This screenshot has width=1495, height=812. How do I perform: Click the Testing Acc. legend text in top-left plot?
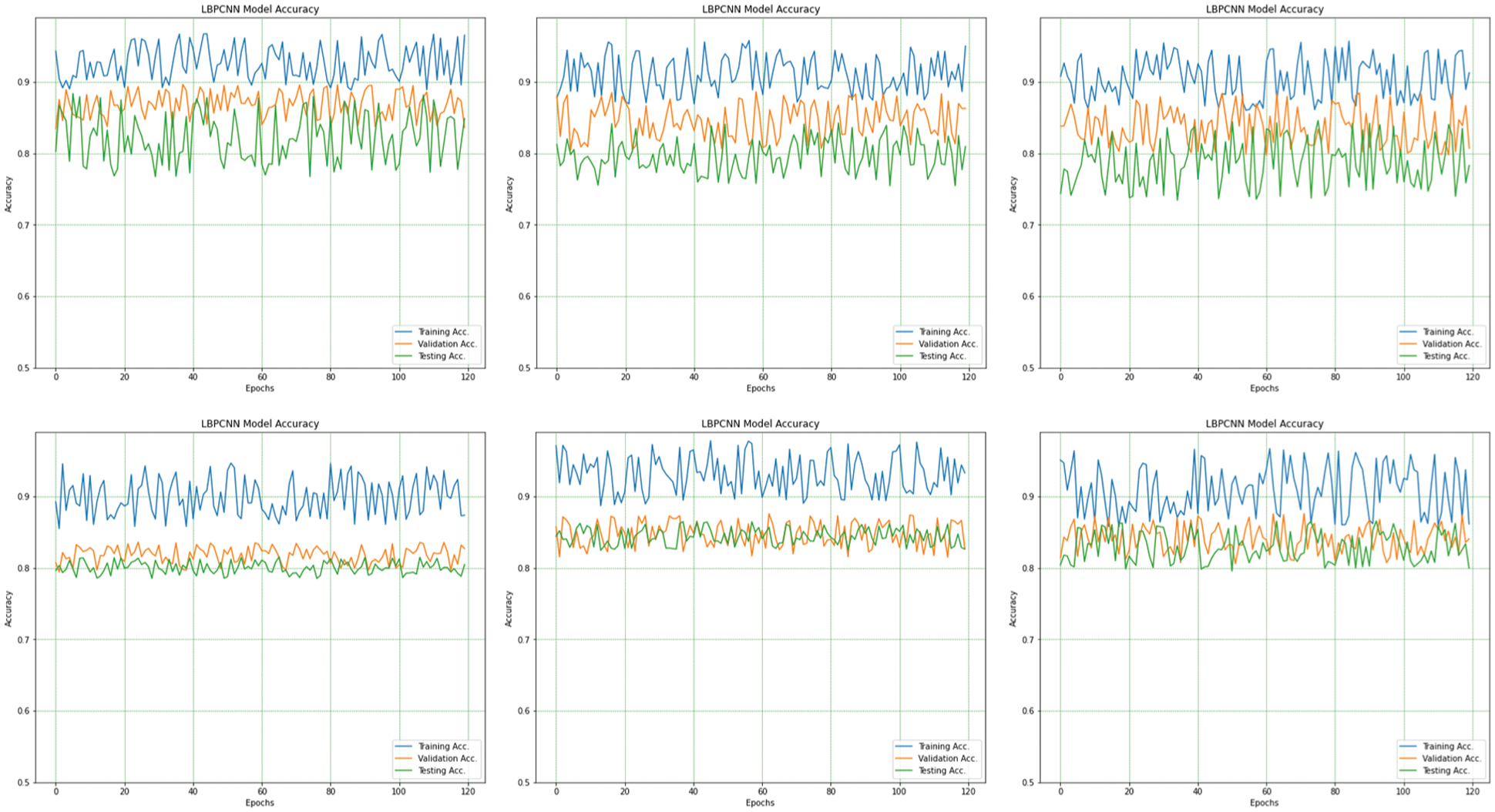[442, 356]
